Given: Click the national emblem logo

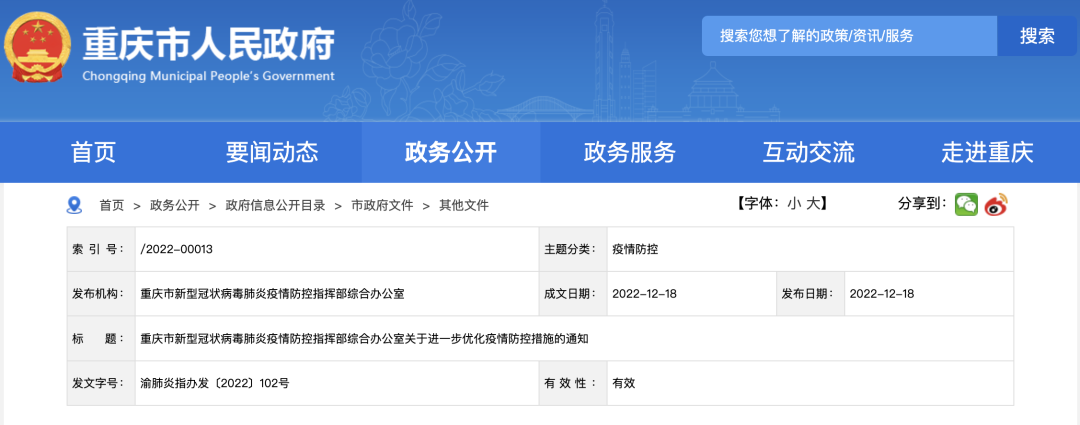Looking at the screenshot, I should (37, 46).
